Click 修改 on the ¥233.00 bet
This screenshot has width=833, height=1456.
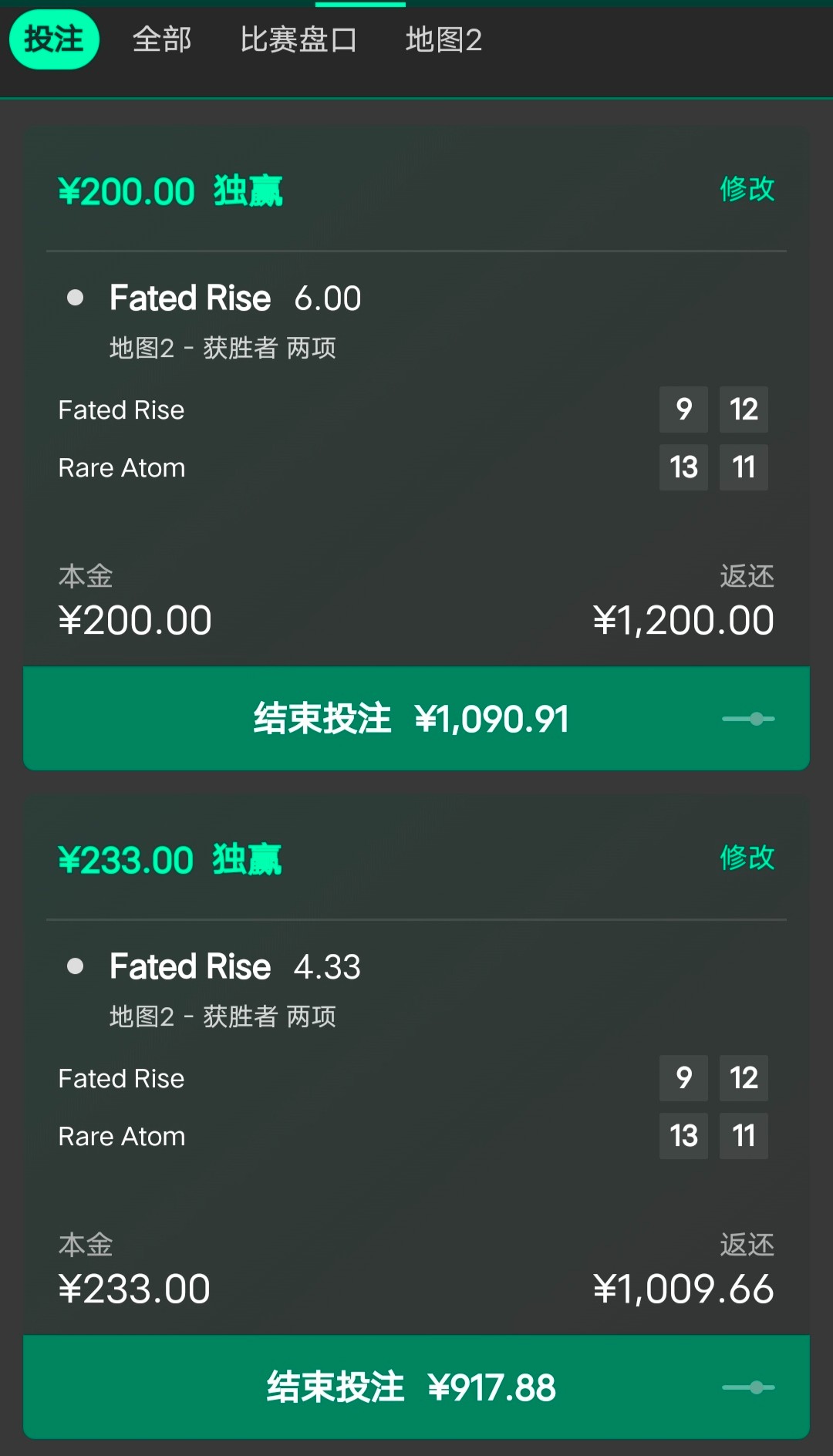click(x=747, y=858)
